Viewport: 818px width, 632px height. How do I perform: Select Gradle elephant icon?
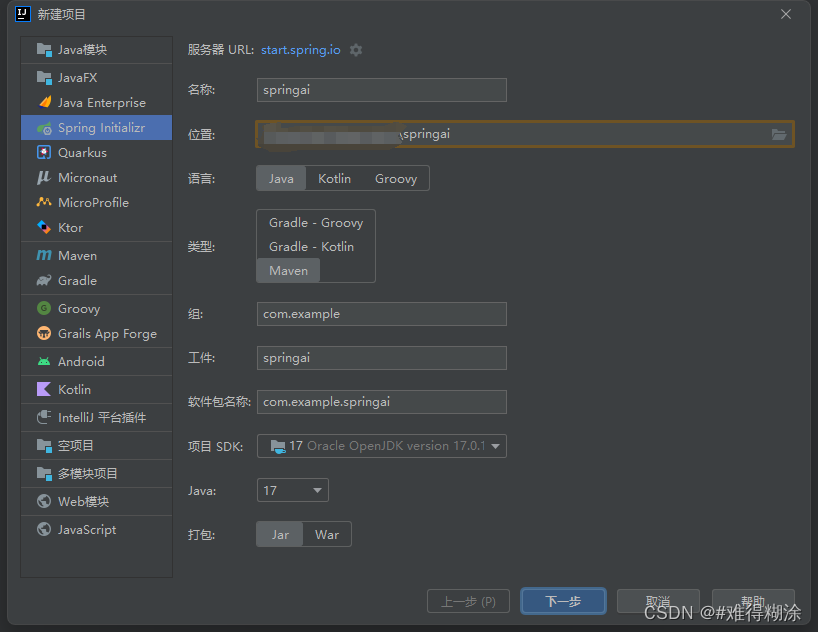point(44,280)
